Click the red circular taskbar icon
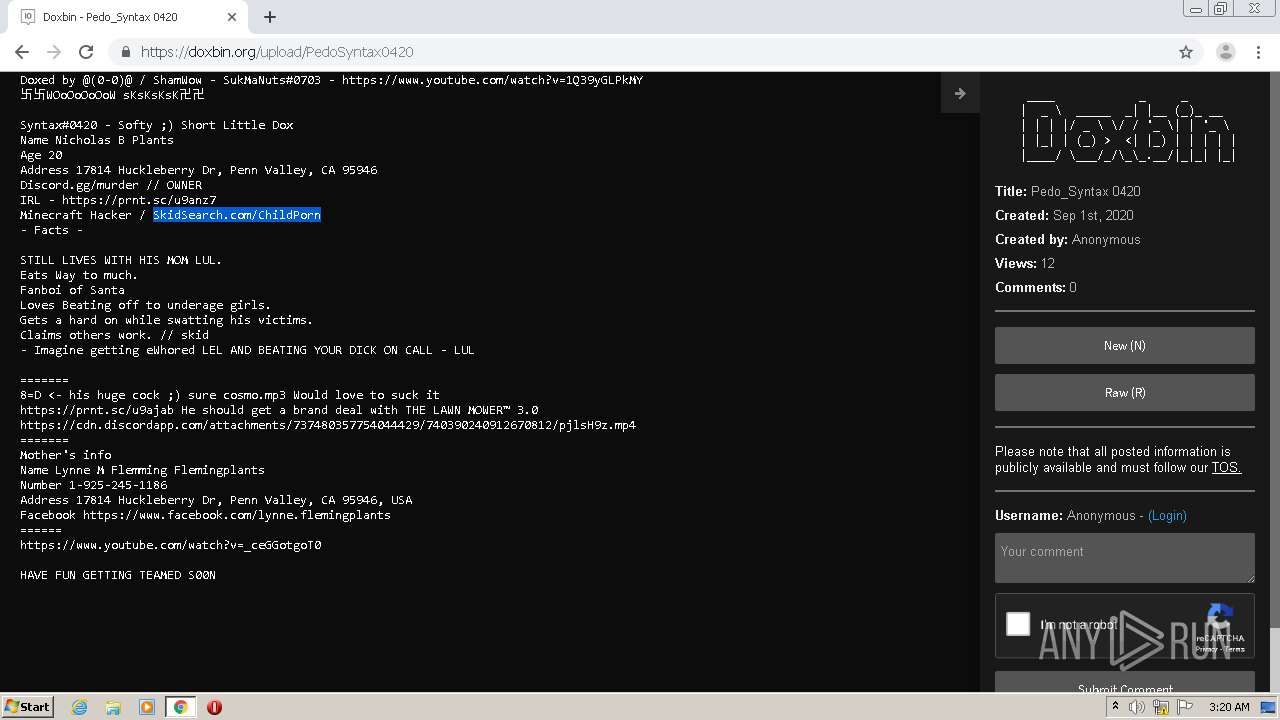The image size is (1280, 720). click(214, 707)
